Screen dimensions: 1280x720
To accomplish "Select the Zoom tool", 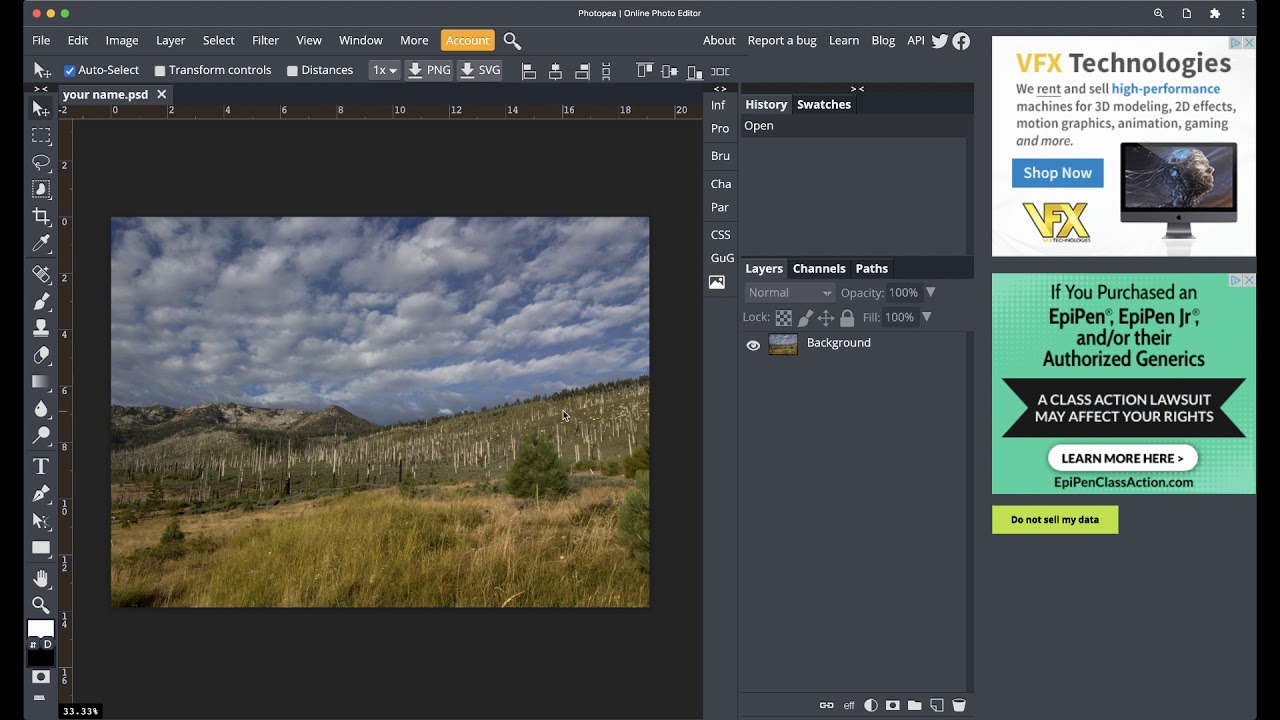I will [x=41, y=605].
